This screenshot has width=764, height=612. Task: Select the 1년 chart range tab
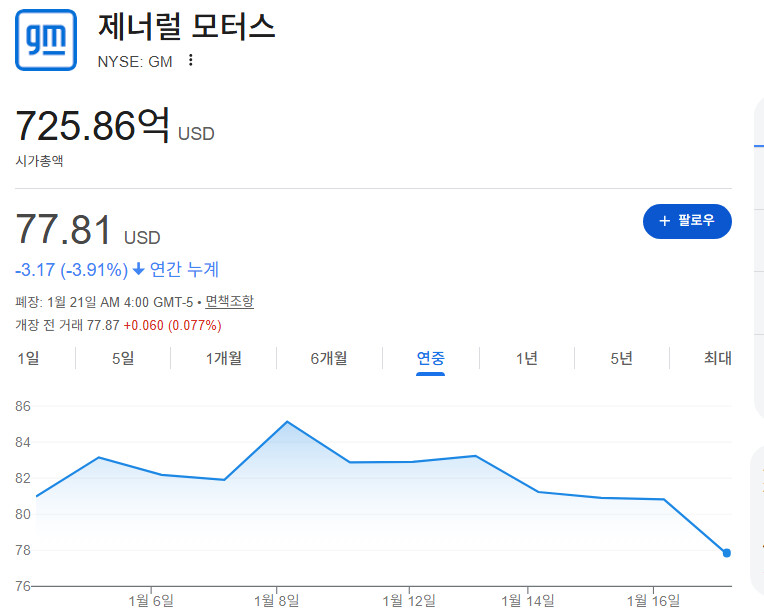coord(527,359)
